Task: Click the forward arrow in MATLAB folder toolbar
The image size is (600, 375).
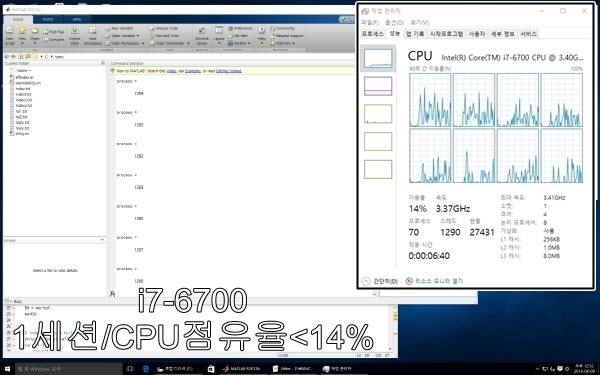Action: point(13,57)
